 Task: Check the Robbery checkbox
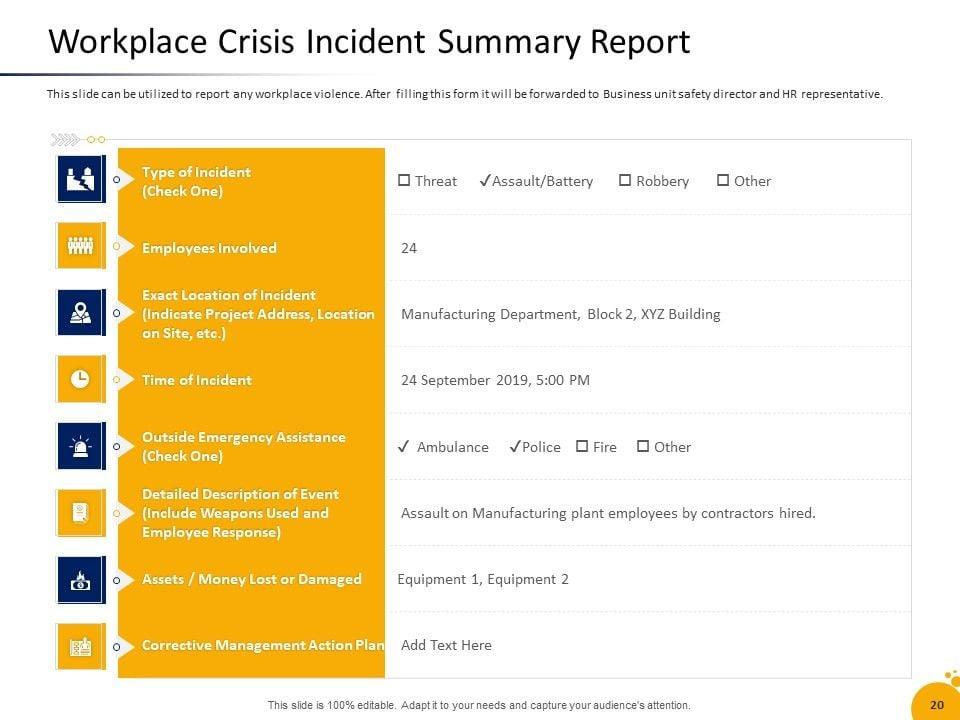tap(625, 181)
